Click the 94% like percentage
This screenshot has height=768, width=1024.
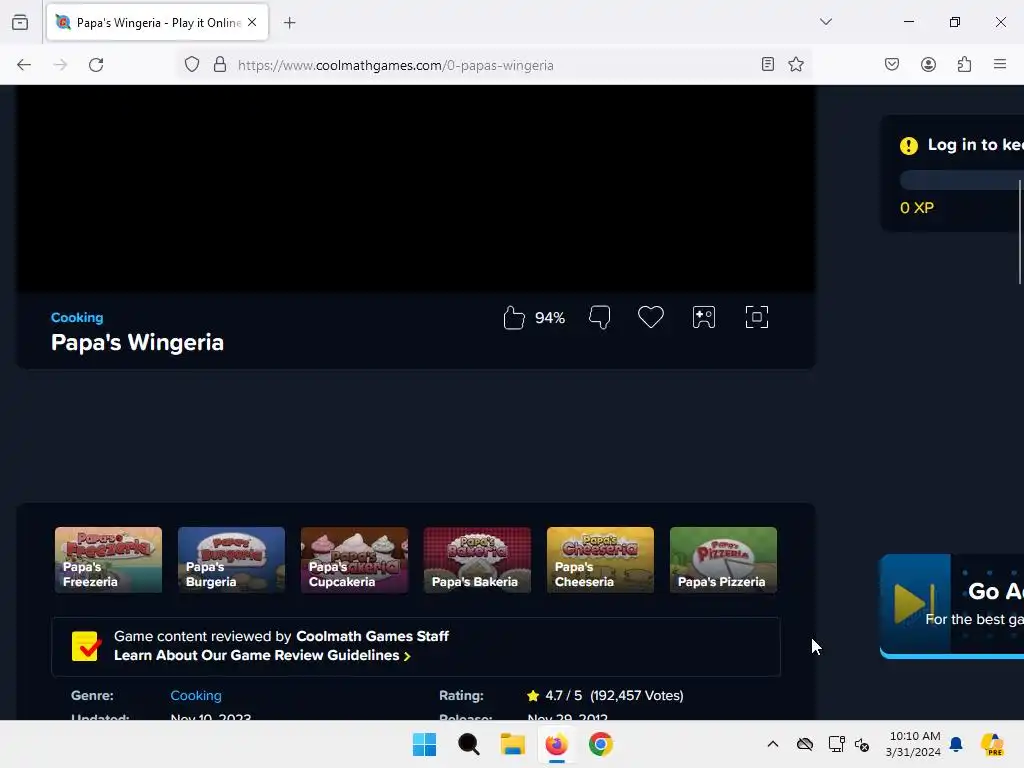[x=550, y=318]
